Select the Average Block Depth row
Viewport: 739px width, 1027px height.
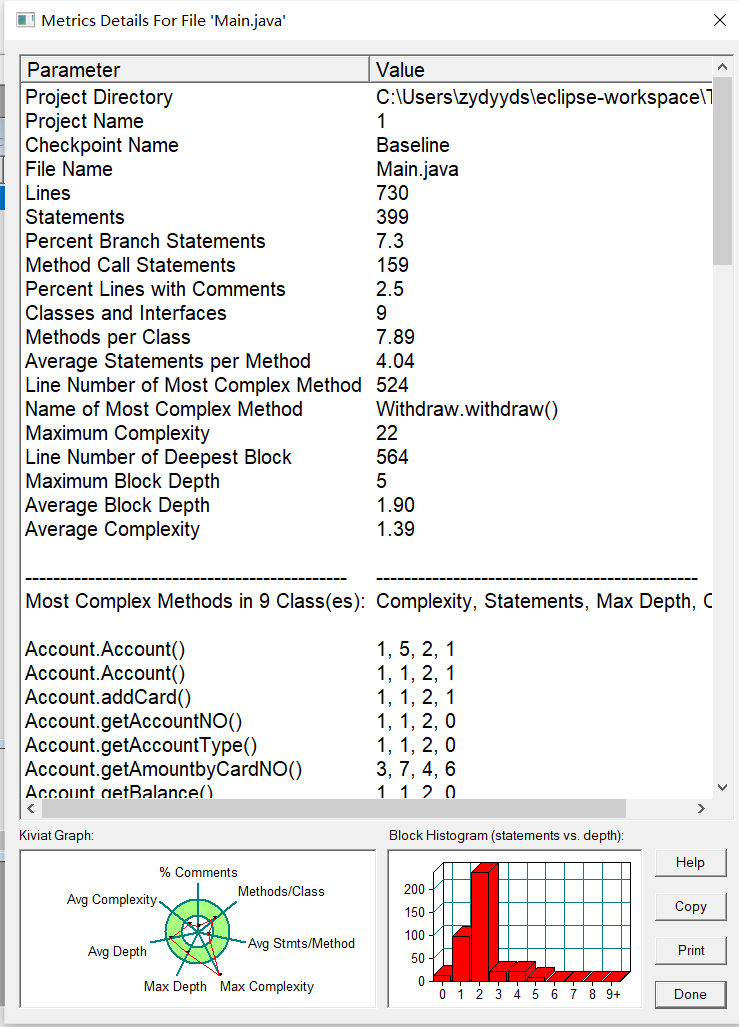[367, 505]
